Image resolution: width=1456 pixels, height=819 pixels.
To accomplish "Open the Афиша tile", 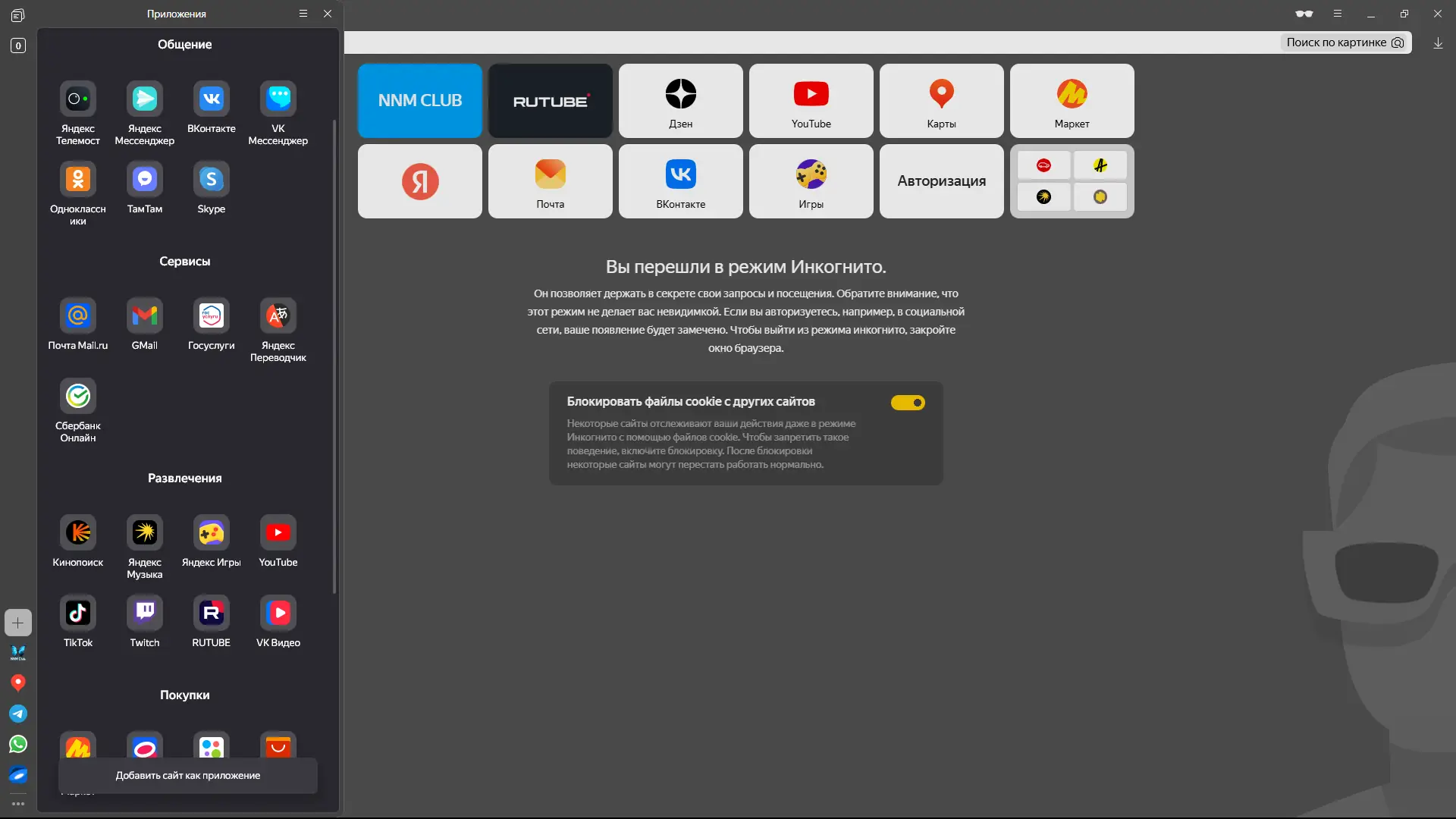I will pos(1100,165).
